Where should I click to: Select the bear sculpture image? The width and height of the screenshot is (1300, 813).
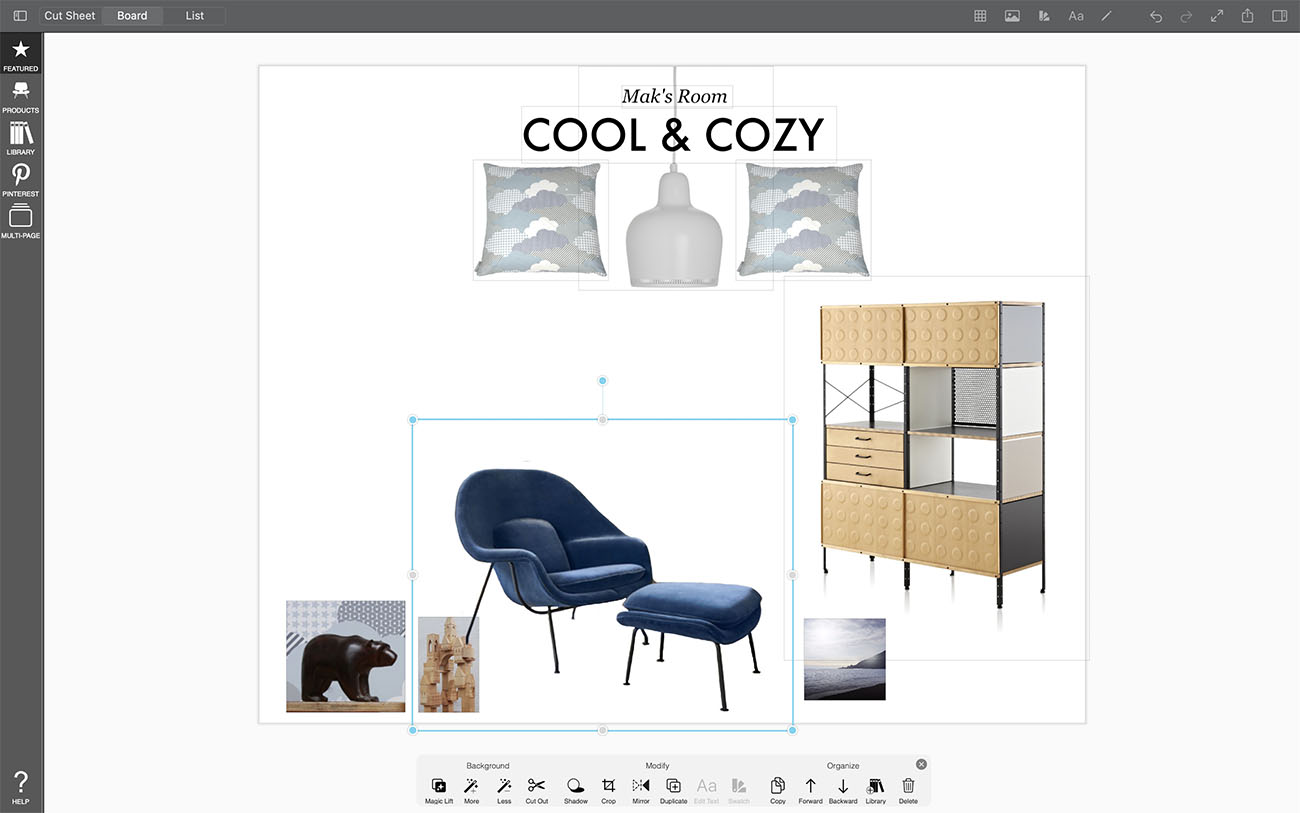[345, 656]
